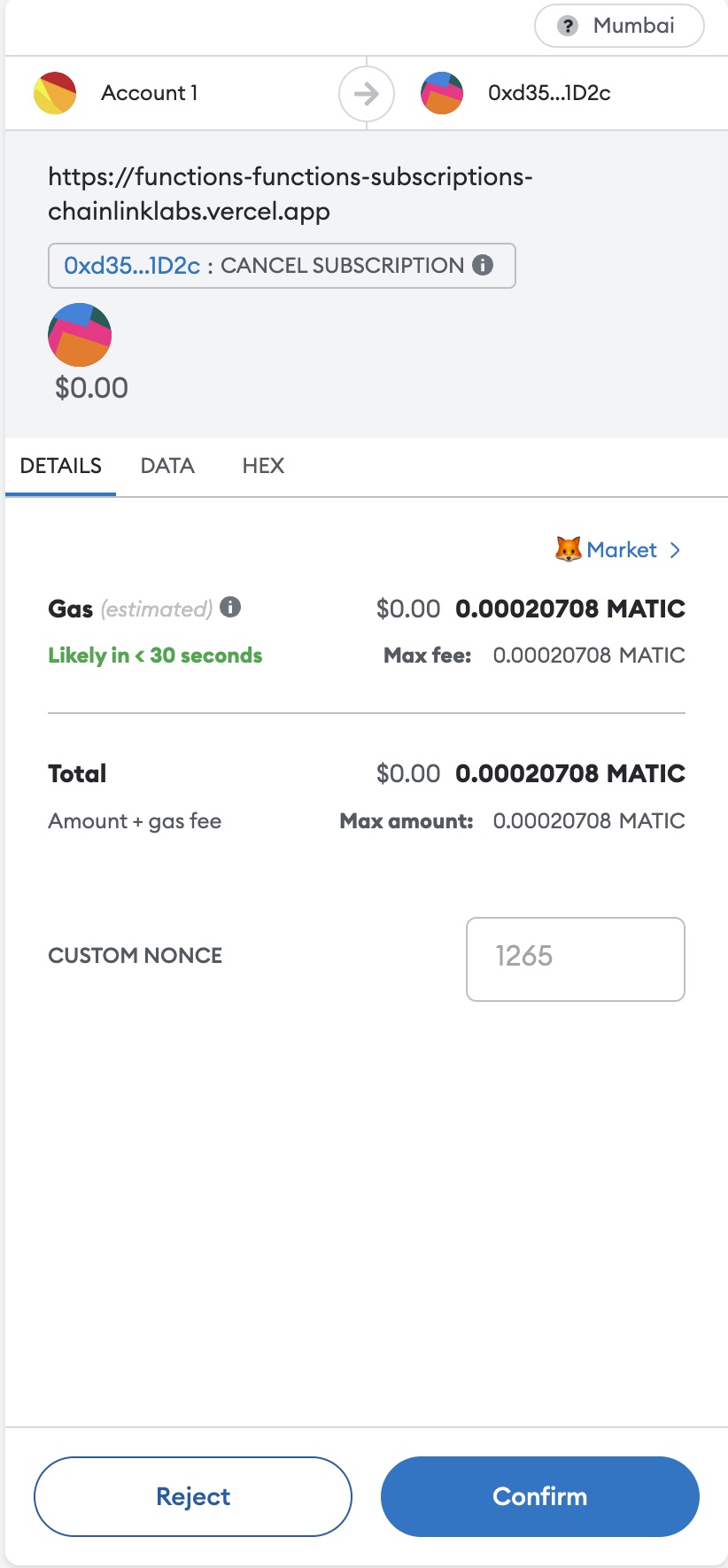Open the CANCEL SUBSCRIPTION info tooltip

click(x=484, y=265)
